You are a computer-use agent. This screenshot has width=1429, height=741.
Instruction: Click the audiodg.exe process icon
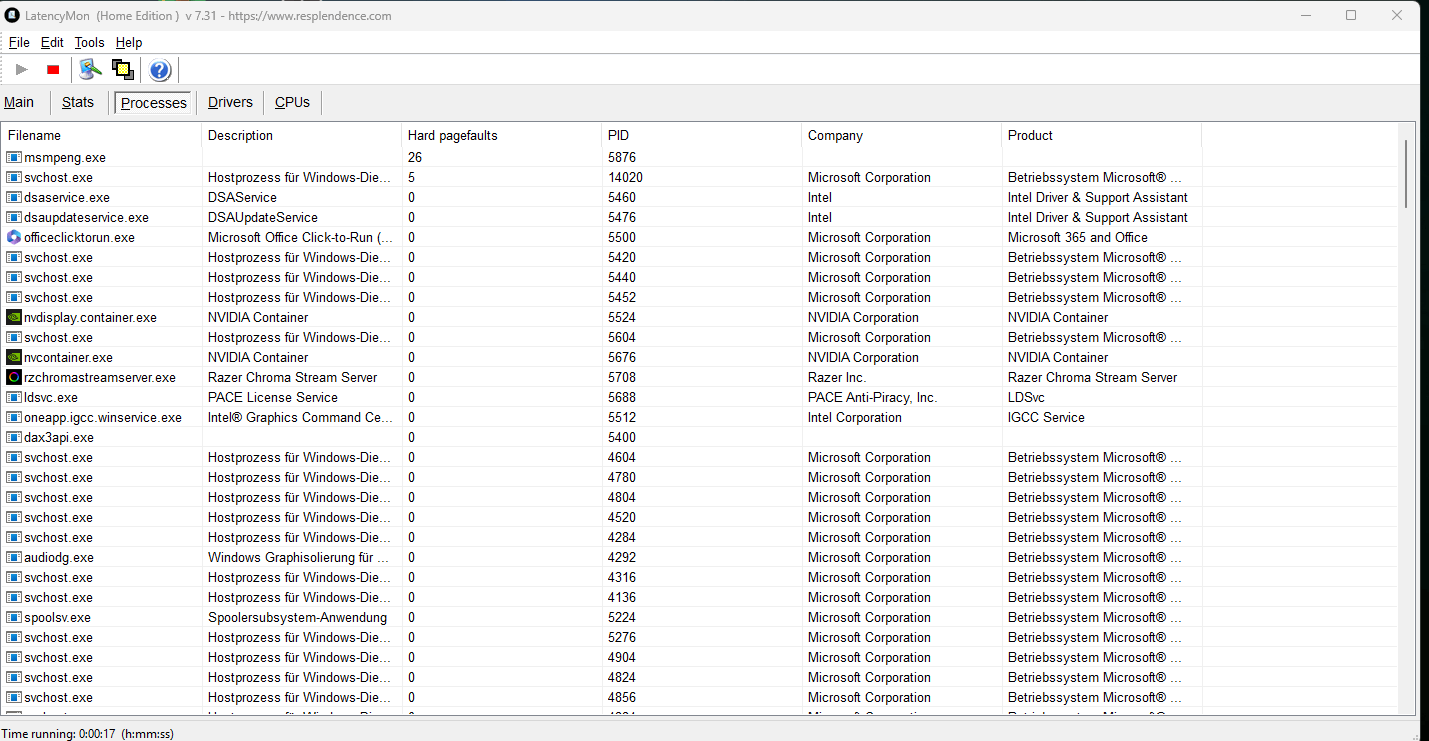(14, 557)
